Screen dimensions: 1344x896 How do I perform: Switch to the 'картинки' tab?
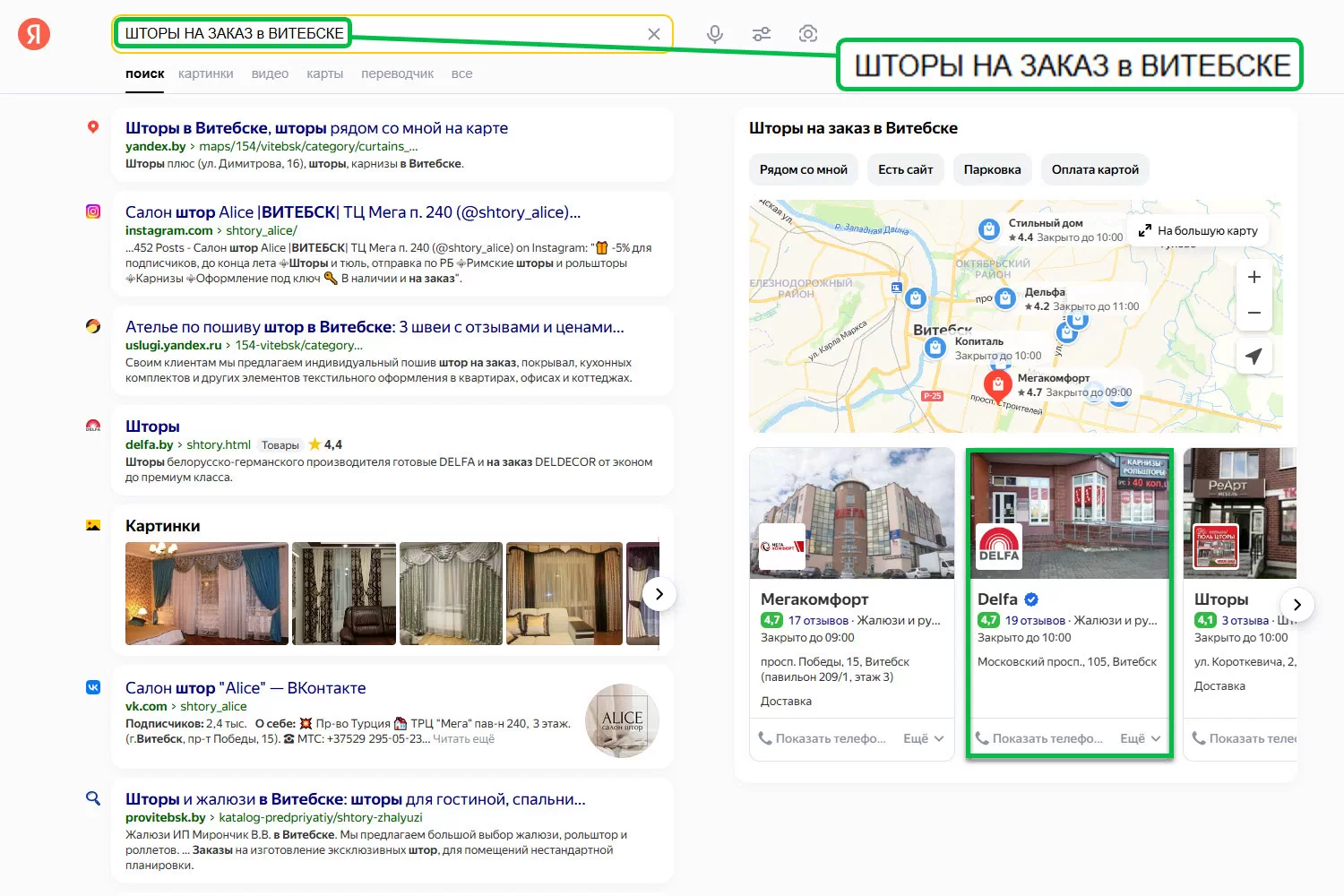point(205,73)
